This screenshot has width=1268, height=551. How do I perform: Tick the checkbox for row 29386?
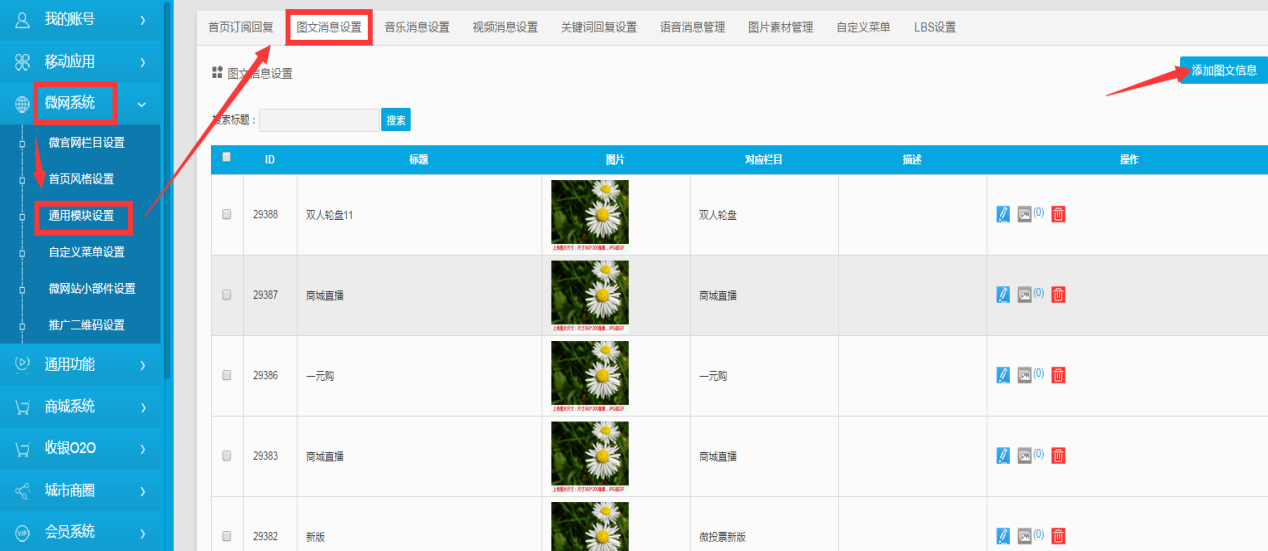coord(226,375)
